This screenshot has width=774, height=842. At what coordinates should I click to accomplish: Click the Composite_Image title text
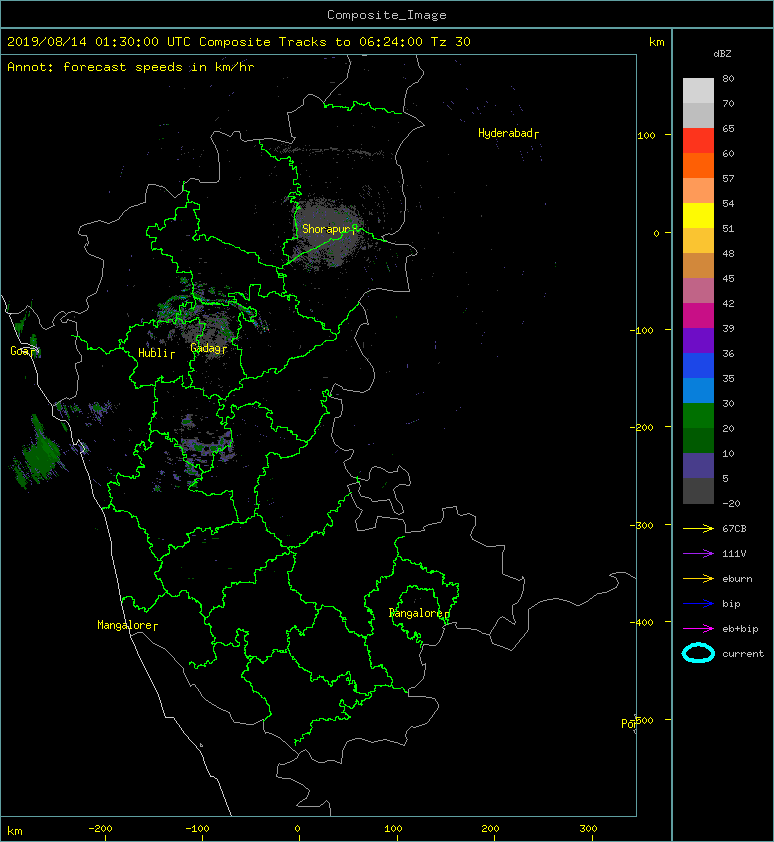pyautogui.click(x=387, y=15)
